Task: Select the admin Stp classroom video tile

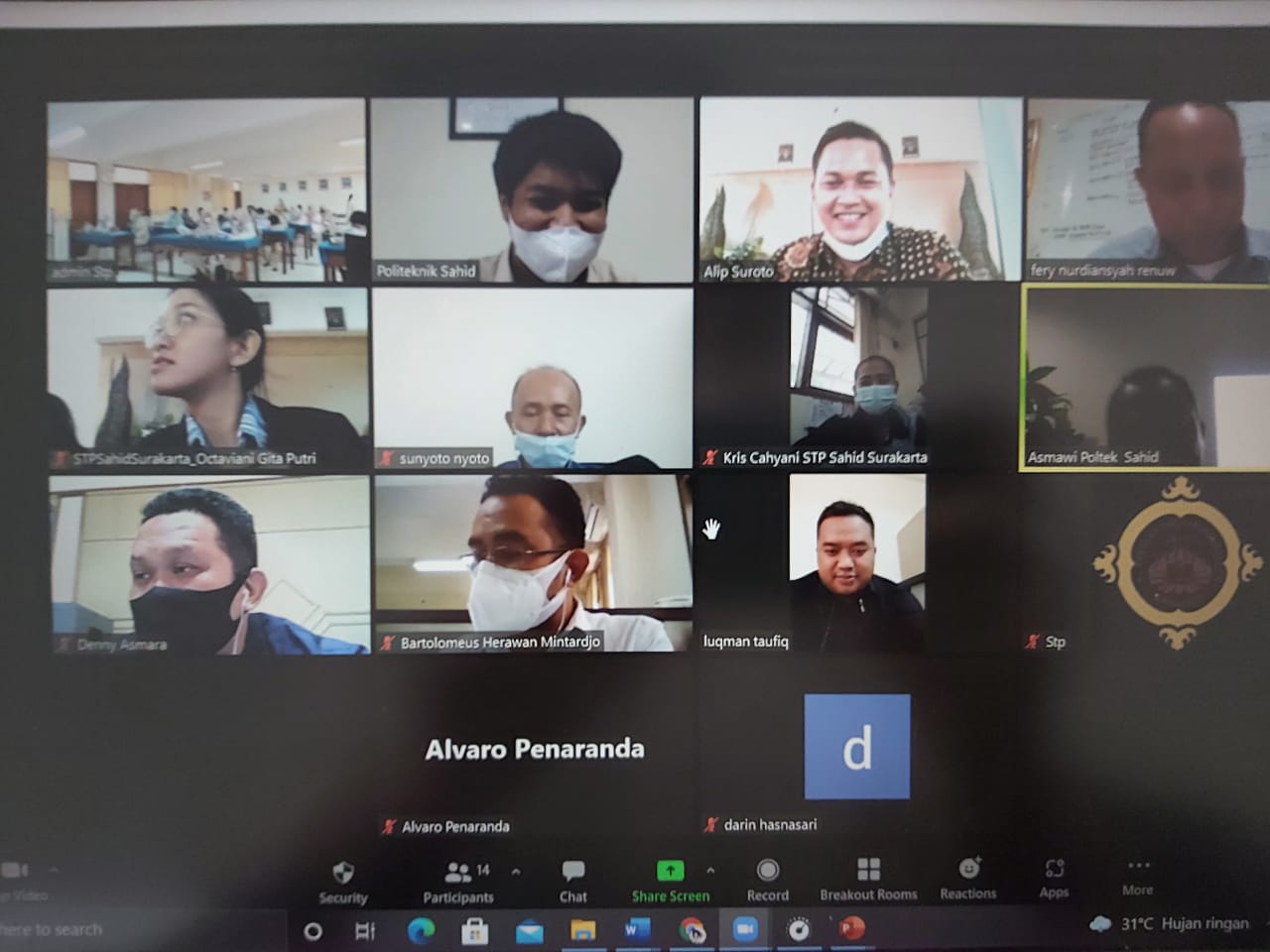Action: 206,190
